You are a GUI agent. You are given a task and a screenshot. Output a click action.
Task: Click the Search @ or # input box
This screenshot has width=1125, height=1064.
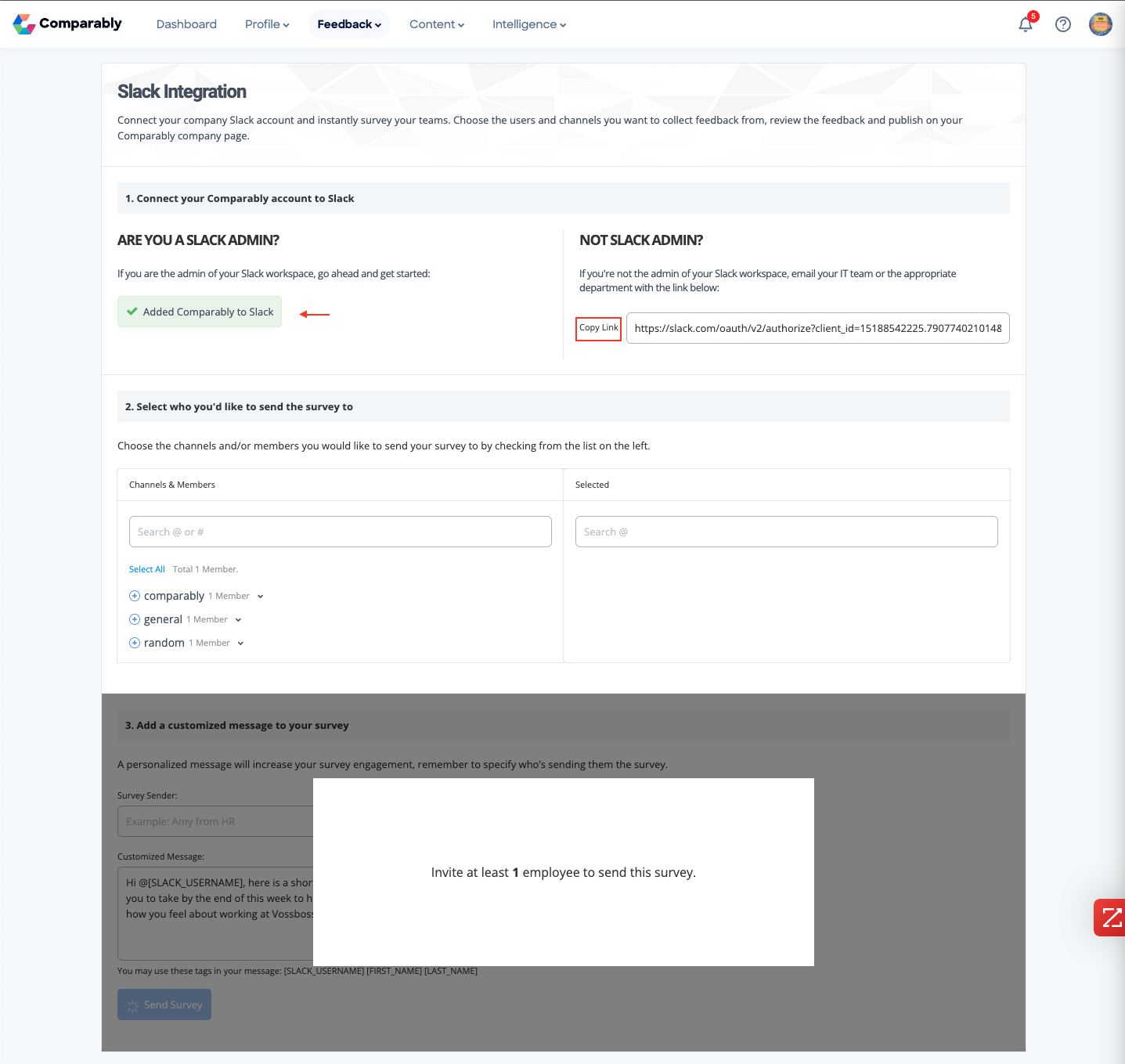pos(340,532)
